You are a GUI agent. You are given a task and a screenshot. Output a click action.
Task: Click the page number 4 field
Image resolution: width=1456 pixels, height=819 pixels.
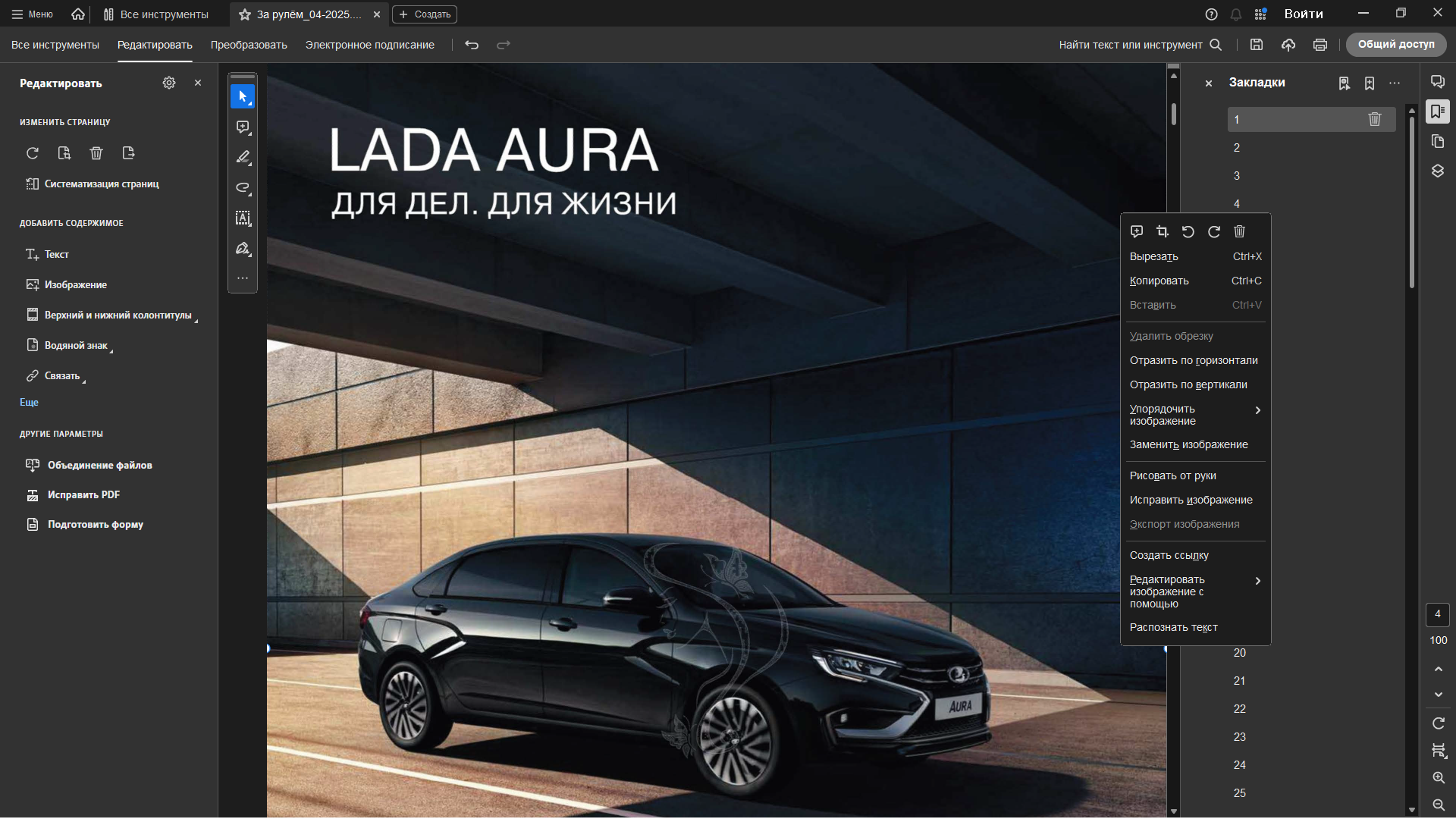(x=1438, y=614)
